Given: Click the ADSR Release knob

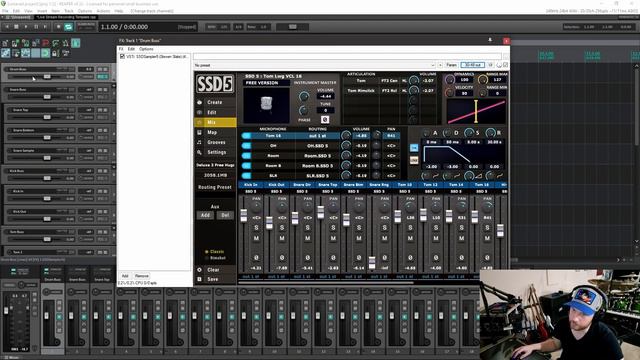Looking at the screenshot, I should (x=491, y=133).
